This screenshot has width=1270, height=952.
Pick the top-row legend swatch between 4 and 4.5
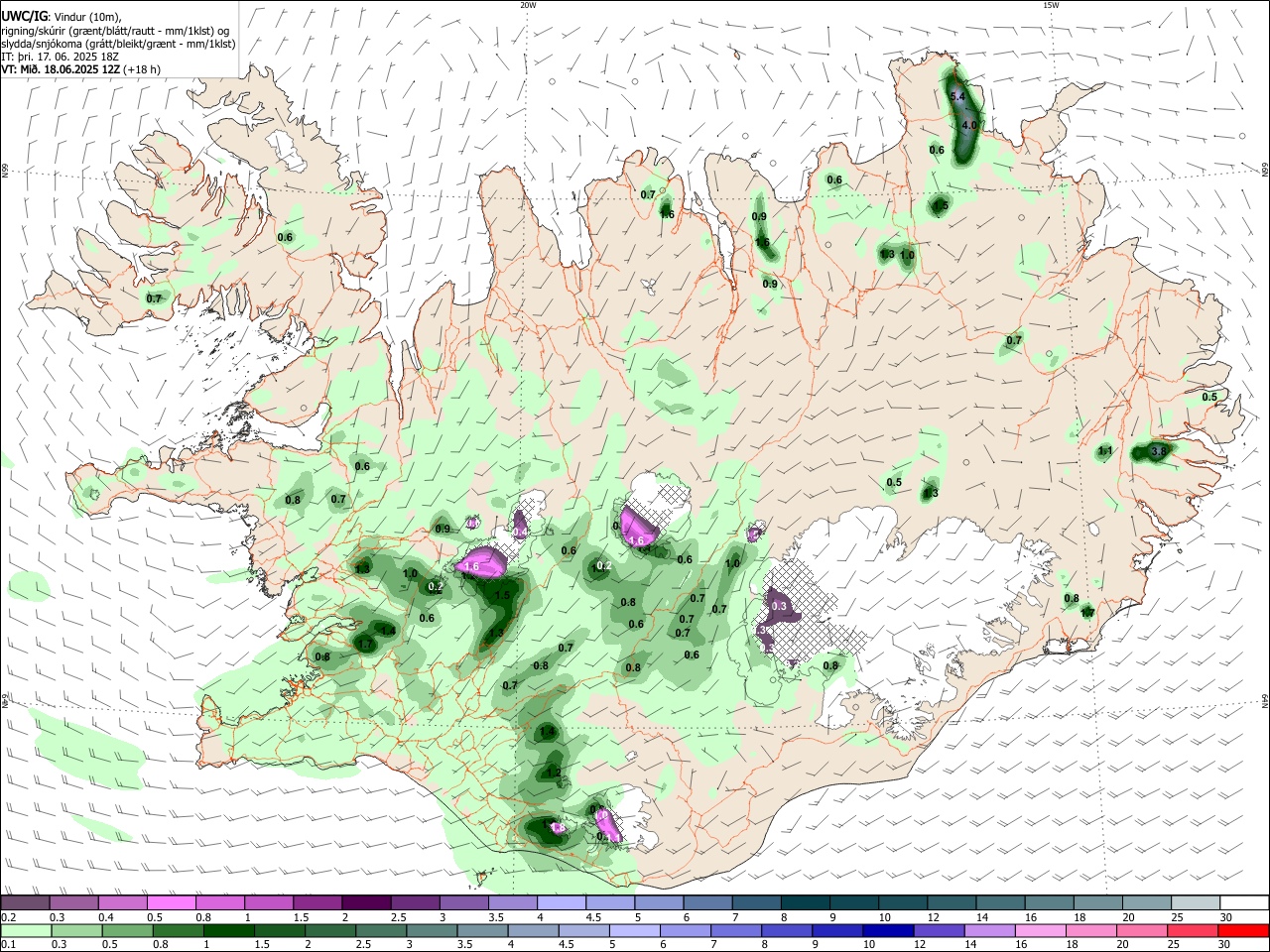(x=561, y=902)
